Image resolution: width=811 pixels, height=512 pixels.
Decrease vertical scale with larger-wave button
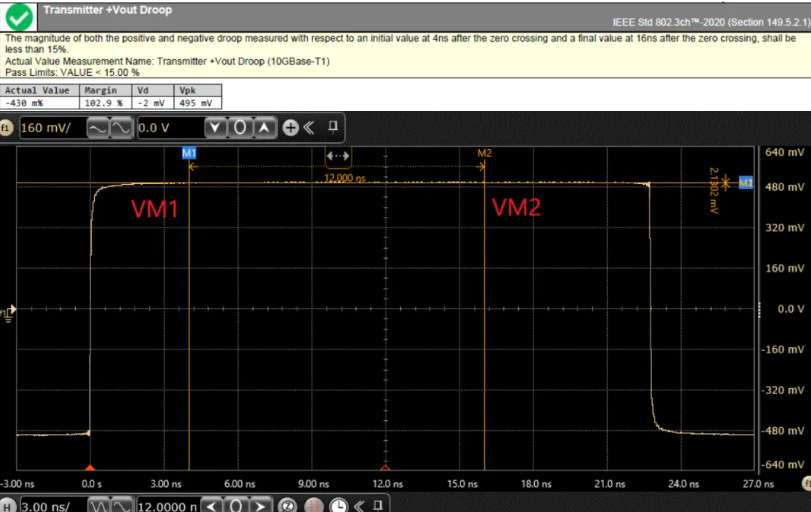98,128
